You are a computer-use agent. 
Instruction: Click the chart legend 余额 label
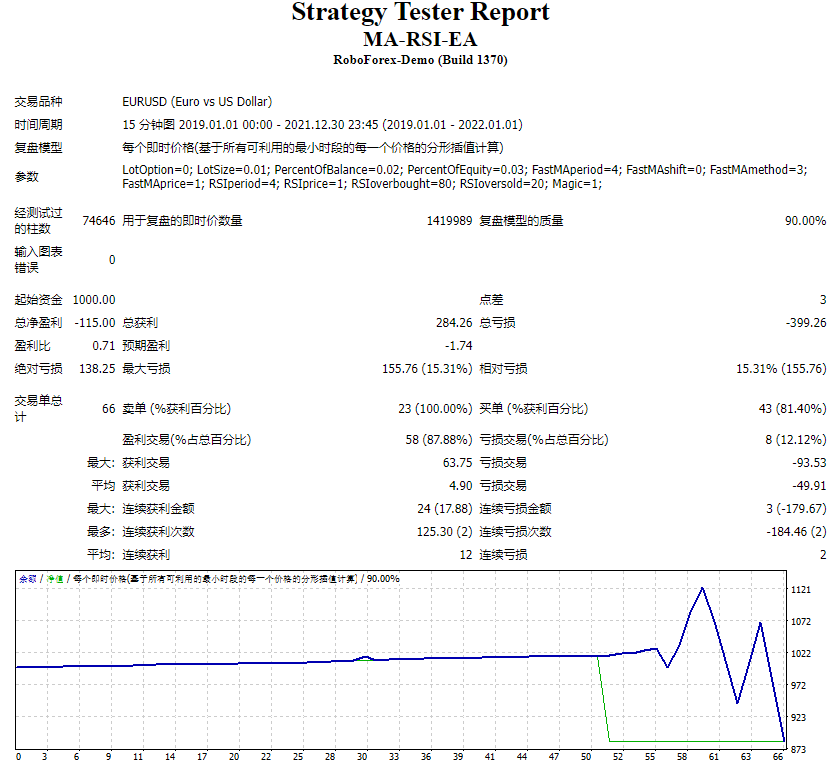[28, 579]
